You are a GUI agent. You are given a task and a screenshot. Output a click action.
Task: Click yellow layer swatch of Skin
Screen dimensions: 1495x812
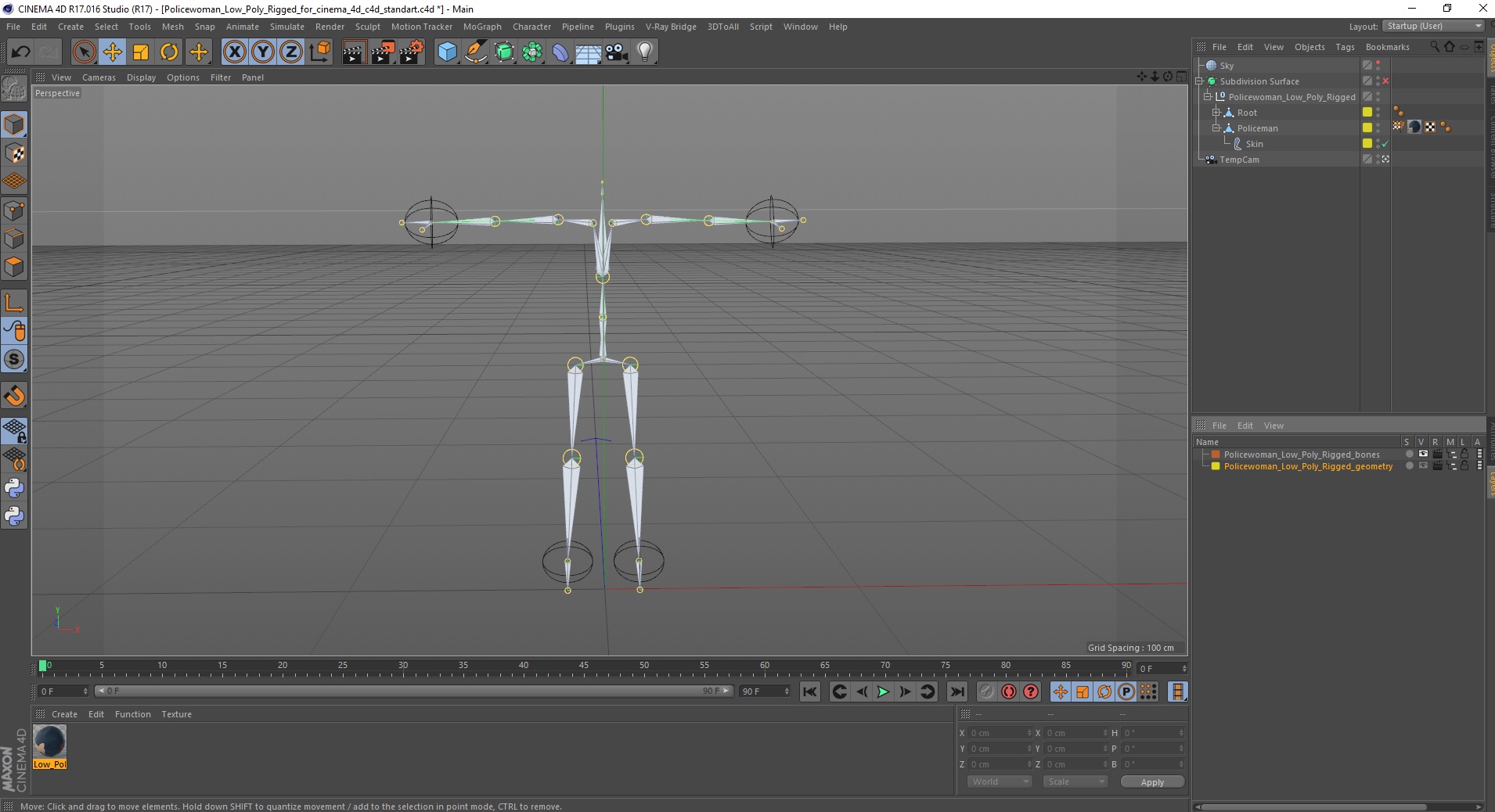click(x=1367, y=144)
